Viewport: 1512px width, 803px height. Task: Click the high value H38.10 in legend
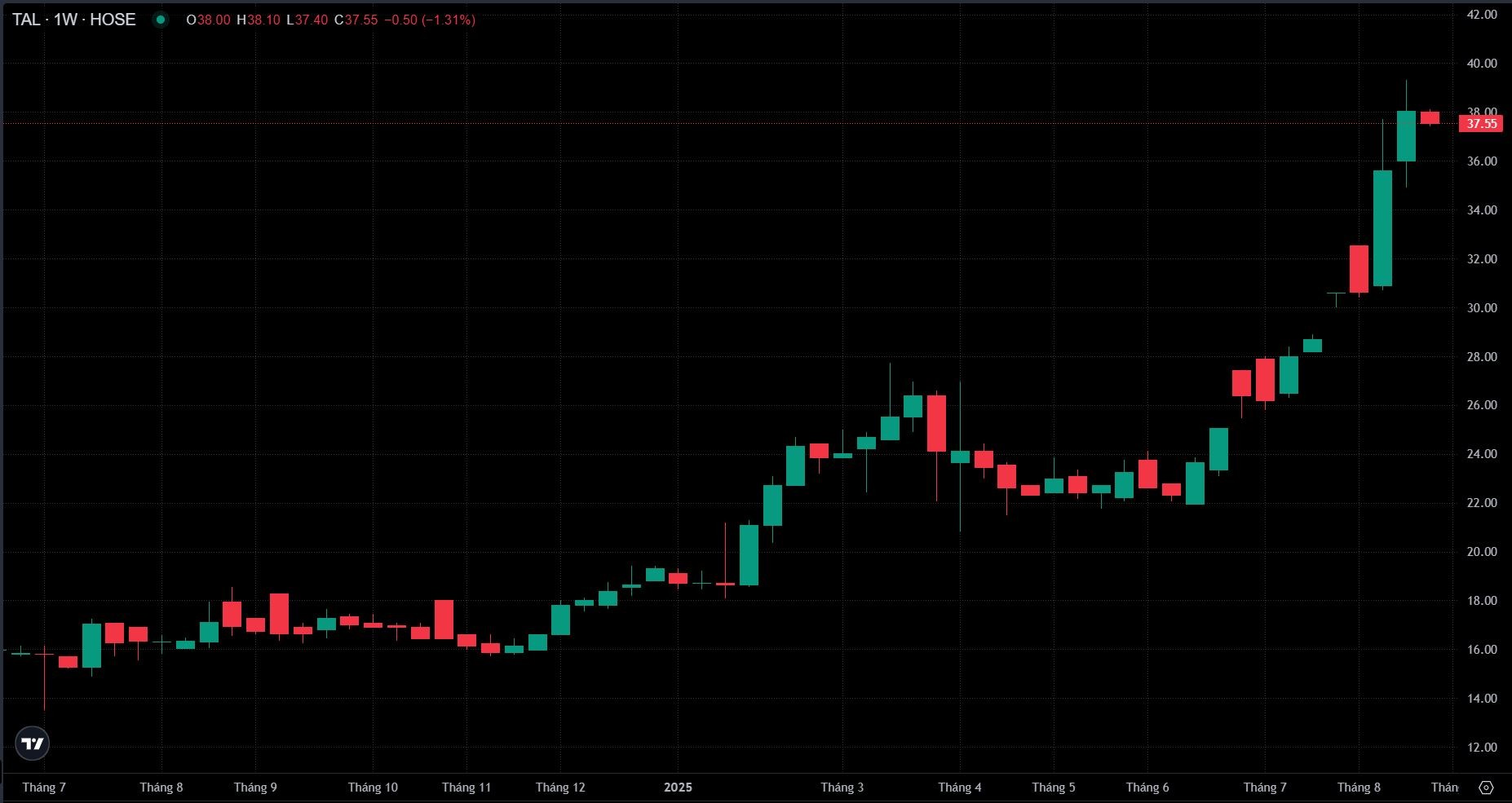[259, 20]
